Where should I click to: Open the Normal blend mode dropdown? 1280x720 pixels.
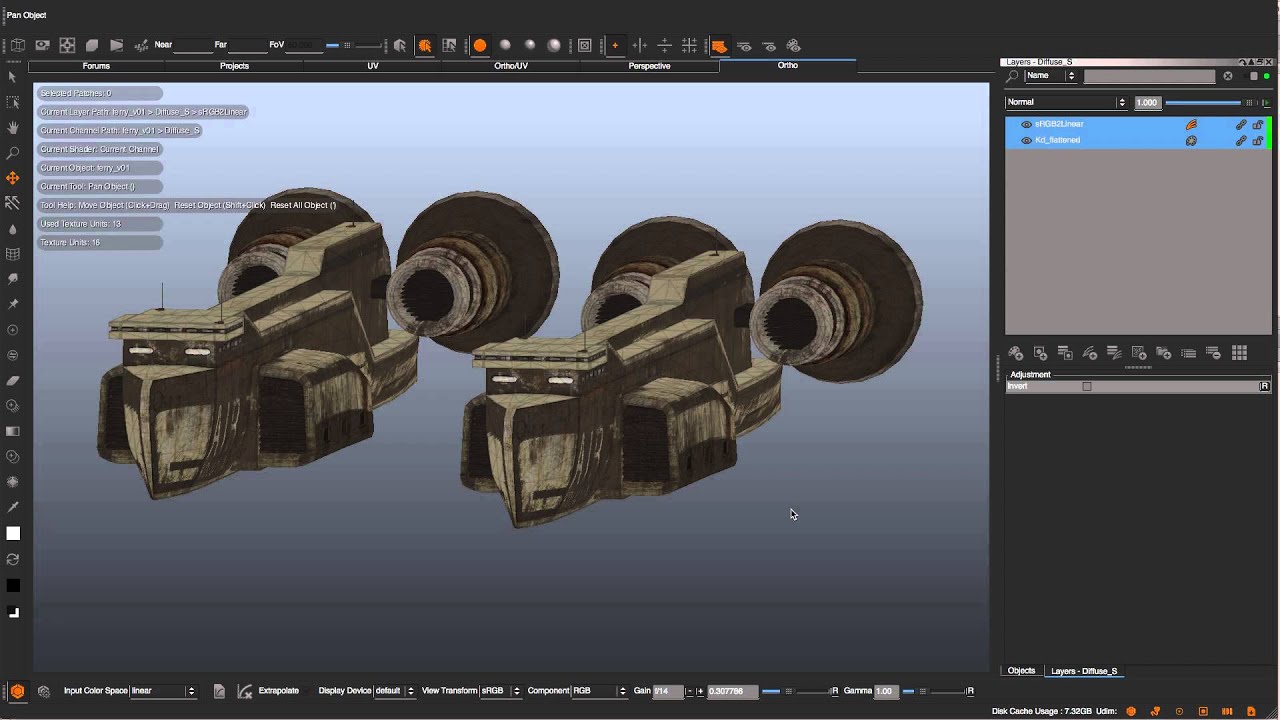point(1066,102)
